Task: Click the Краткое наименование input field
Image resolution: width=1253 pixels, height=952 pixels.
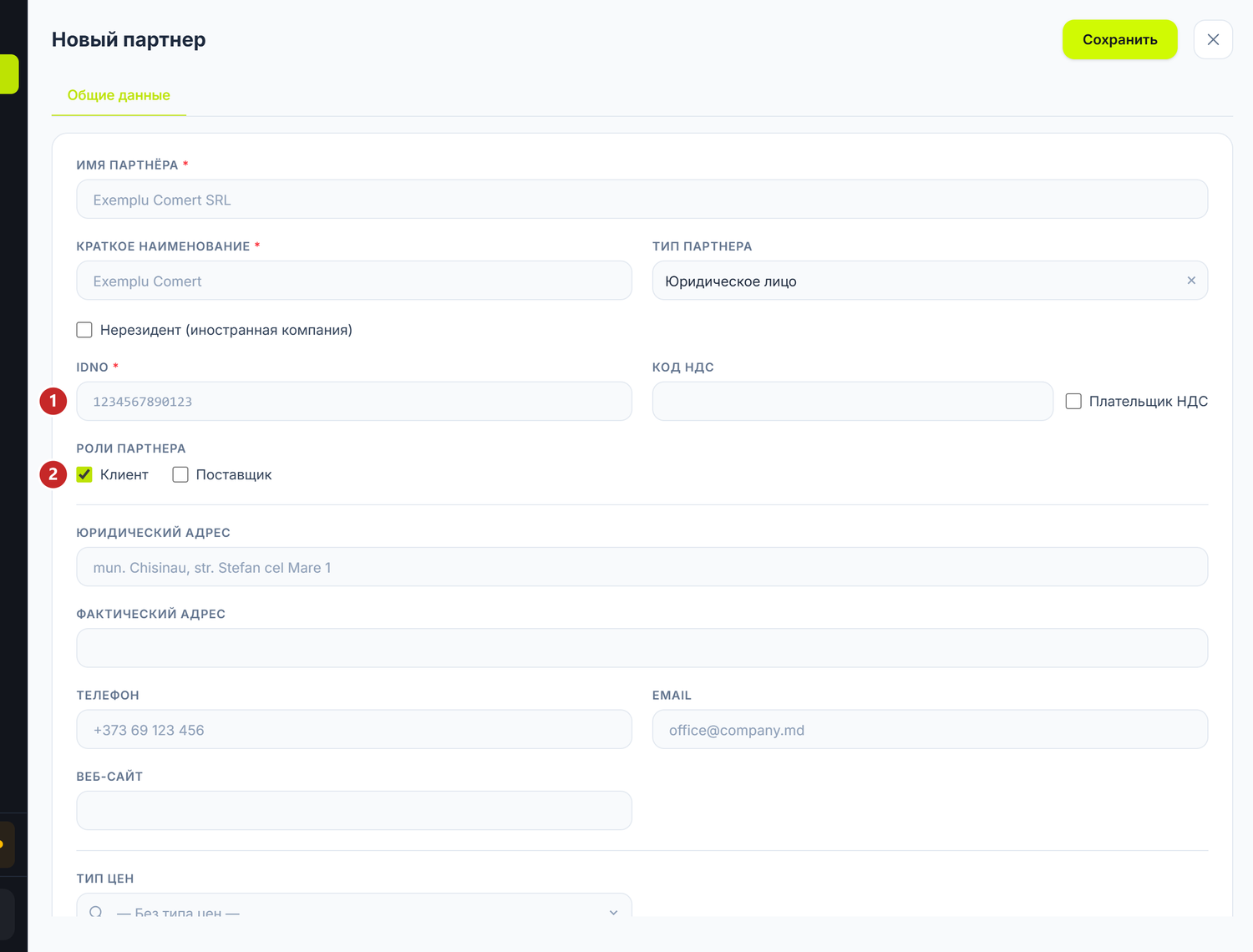Action: (x=354, y=281)
